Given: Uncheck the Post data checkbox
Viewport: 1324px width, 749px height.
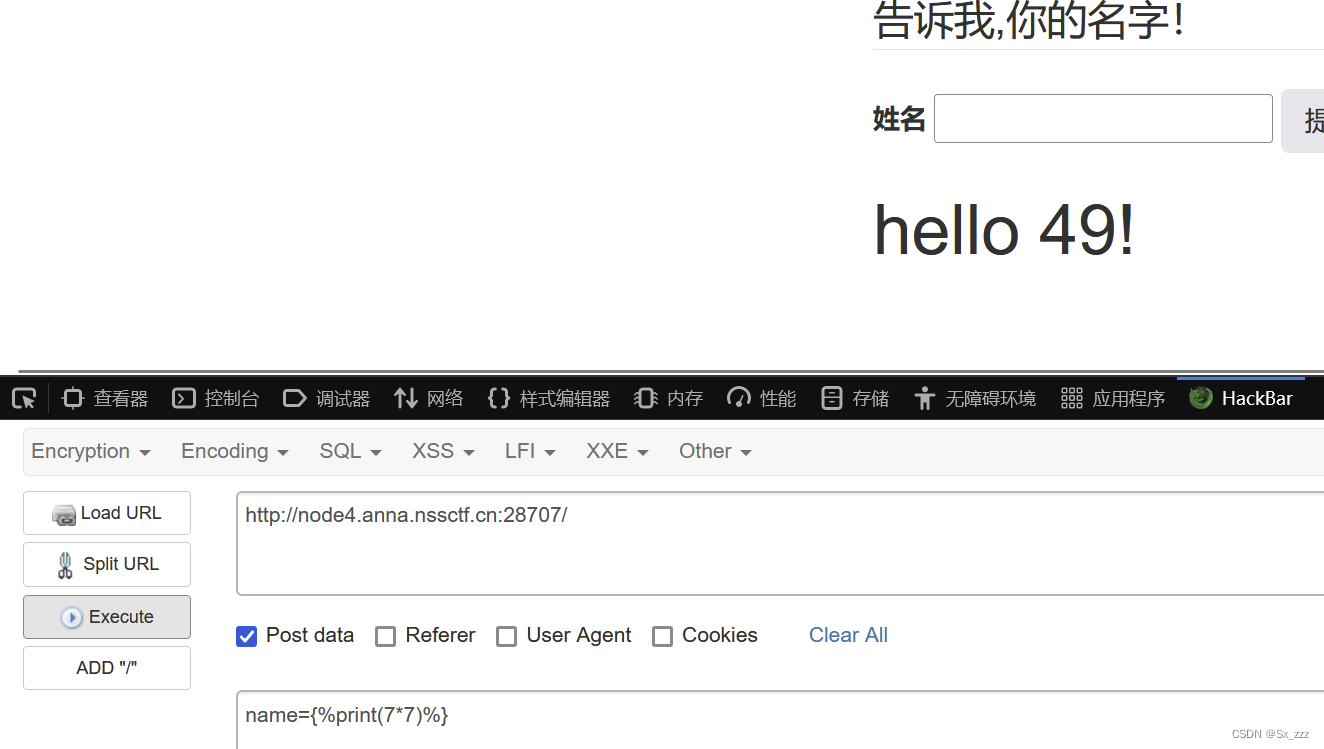Looking at the screenshot, I should coord(246,636).
